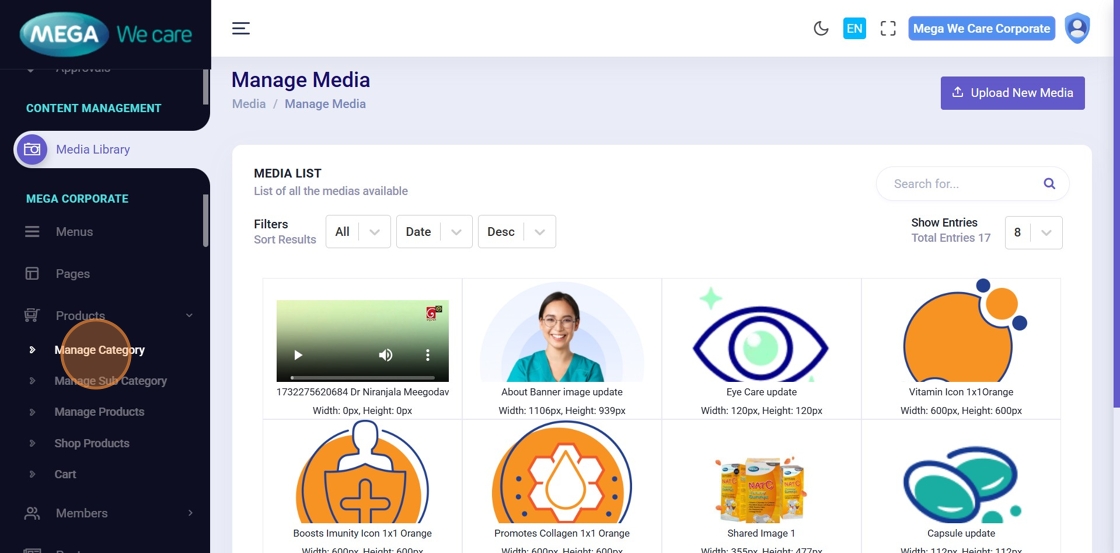1120x553 pixels.
Task: Open the Pages sidebar menu
Action: (73, 273)
